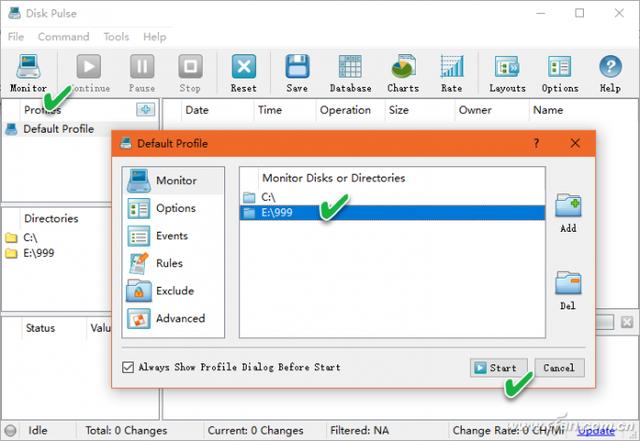This screenshot has height=441, width=640.
Task: Click the Start button
Action: coord(498,368)
